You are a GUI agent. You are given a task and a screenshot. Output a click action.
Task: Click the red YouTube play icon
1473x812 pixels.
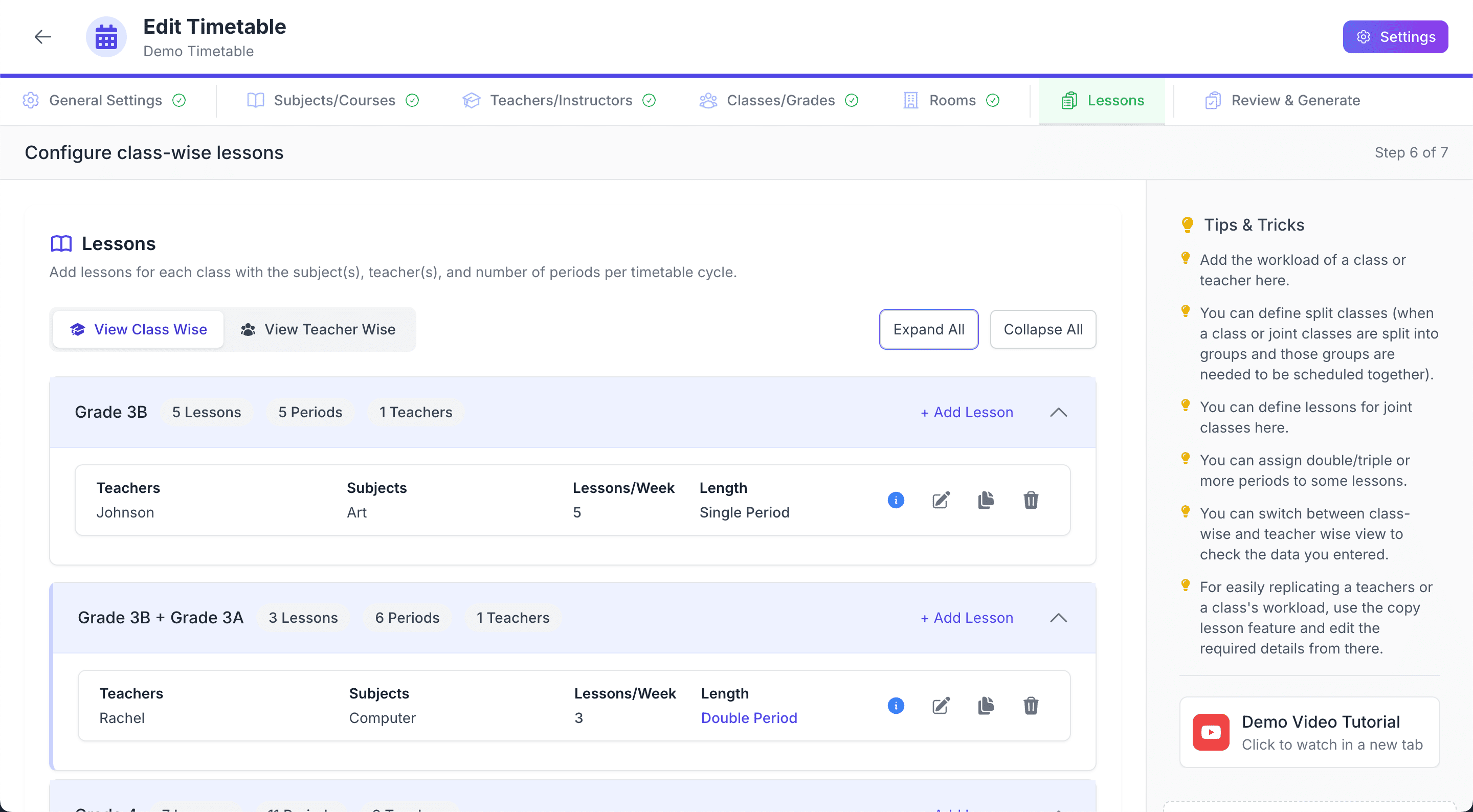tap(1211, 733)
